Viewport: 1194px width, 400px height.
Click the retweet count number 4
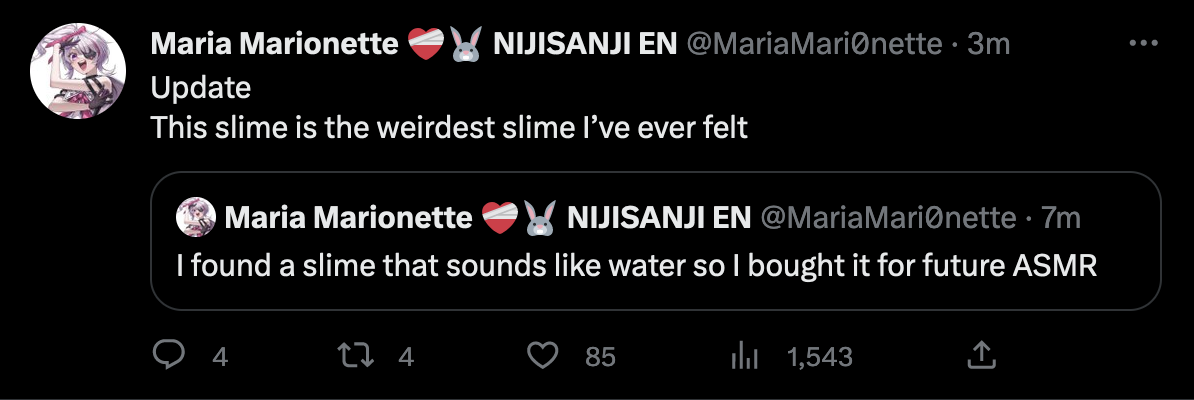(406, 356)
